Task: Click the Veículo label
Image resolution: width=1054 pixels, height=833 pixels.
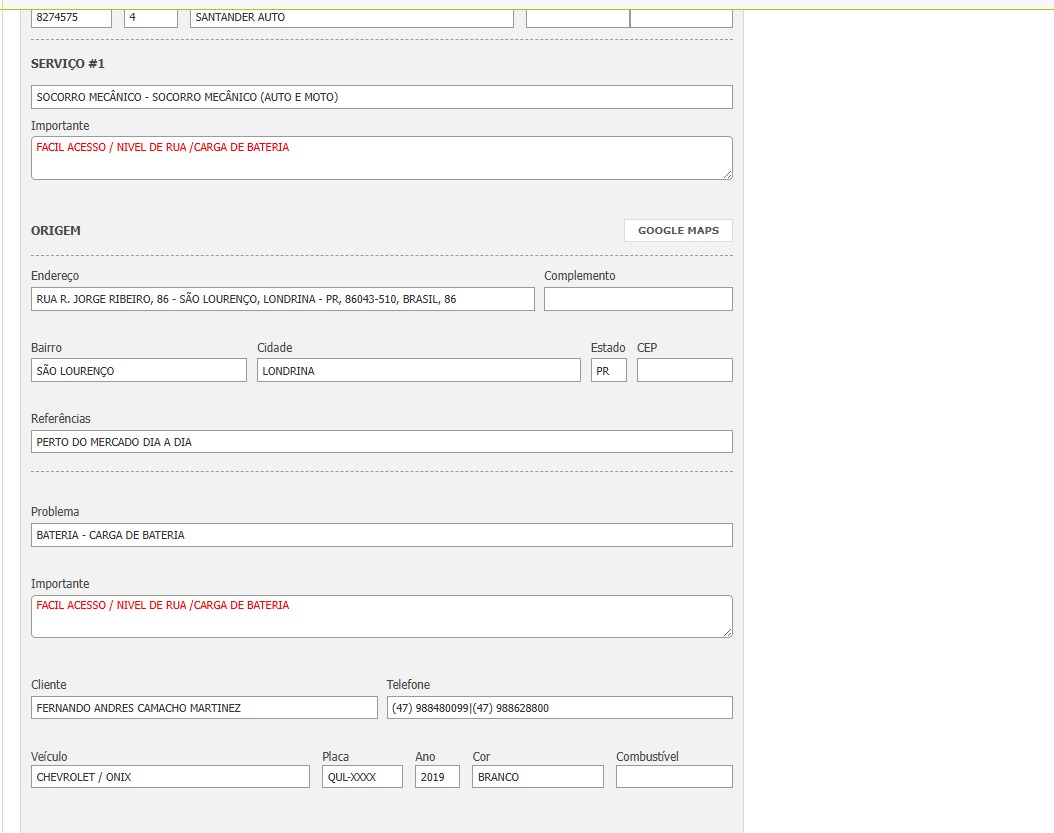Action: tap(49, 756)
